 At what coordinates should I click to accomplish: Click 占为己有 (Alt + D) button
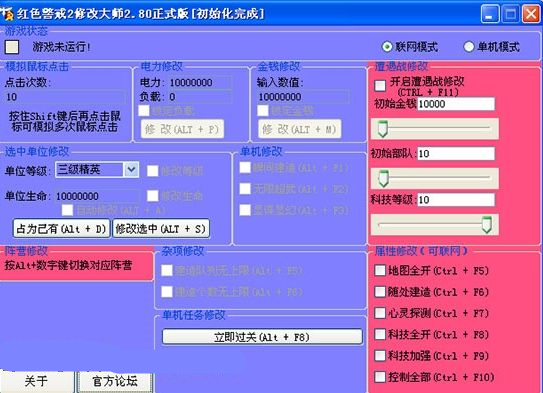point(61,229)
